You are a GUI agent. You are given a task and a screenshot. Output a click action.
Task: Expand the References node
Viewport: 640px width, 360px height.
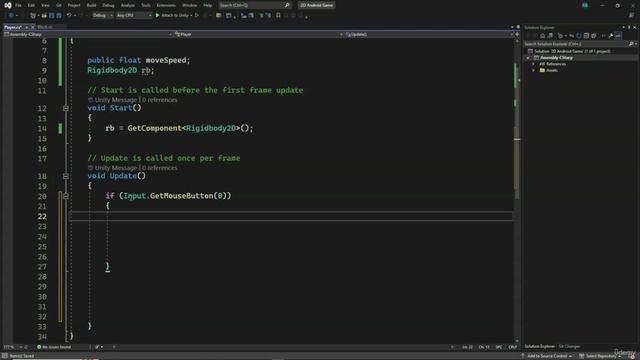[533, 64]
